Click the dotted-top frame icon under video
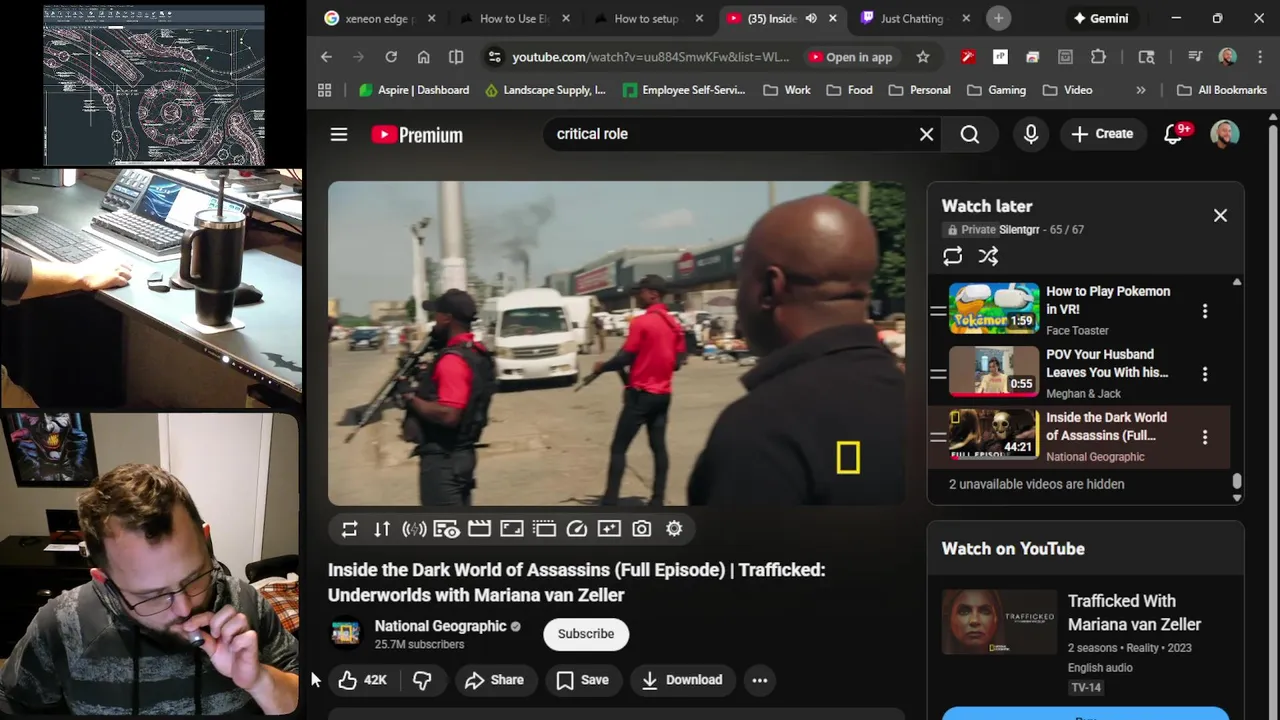 pos(544,529)
